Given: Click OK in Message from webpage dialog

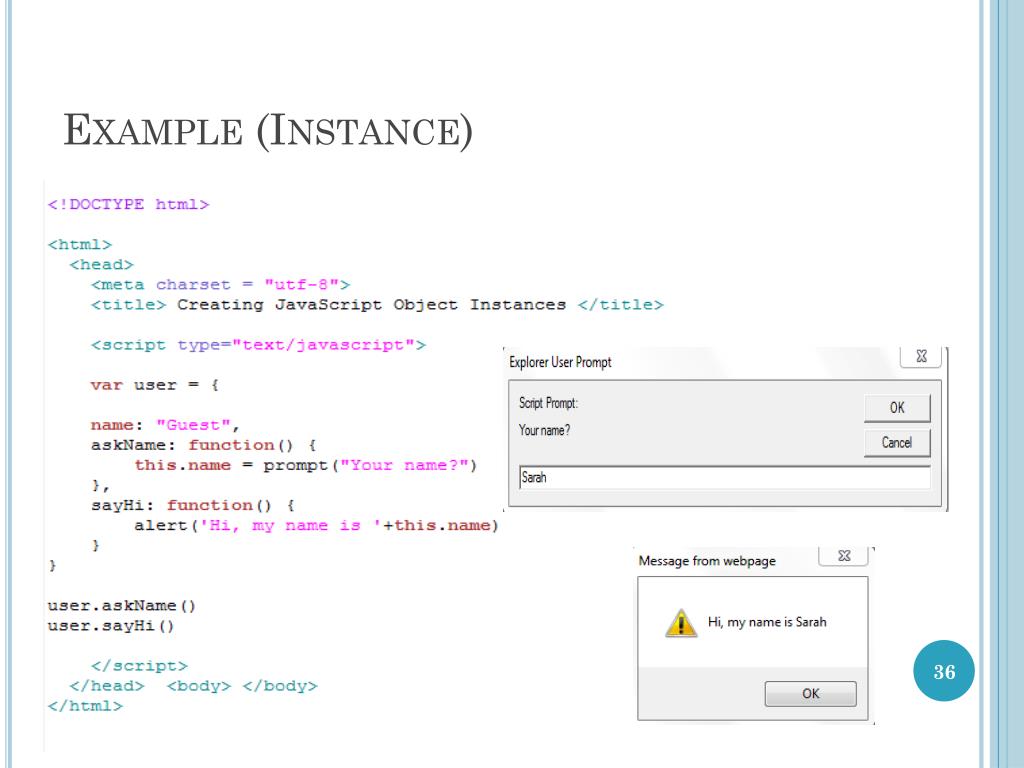Looking at the screenshot, I should 810,694.
